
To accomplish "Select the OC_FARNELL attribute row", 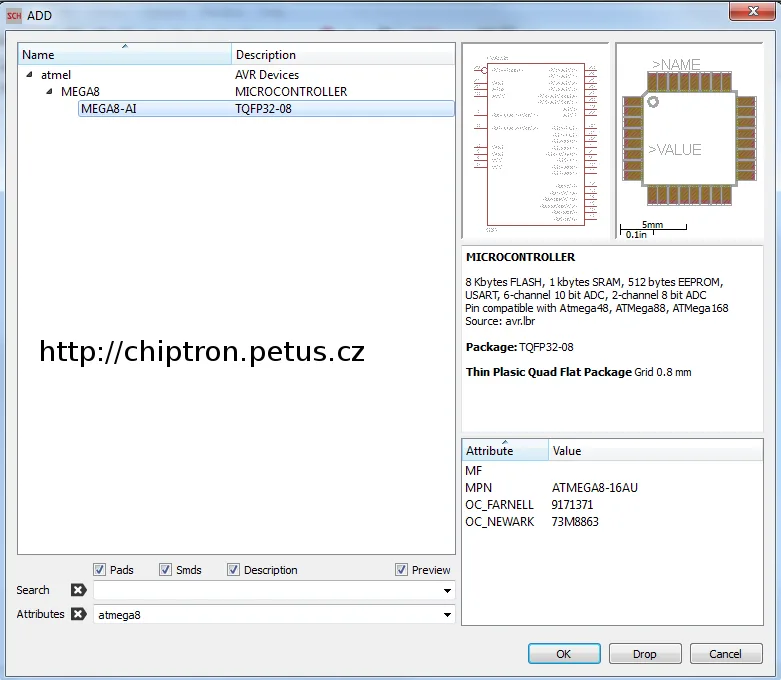I will point(612,505).
